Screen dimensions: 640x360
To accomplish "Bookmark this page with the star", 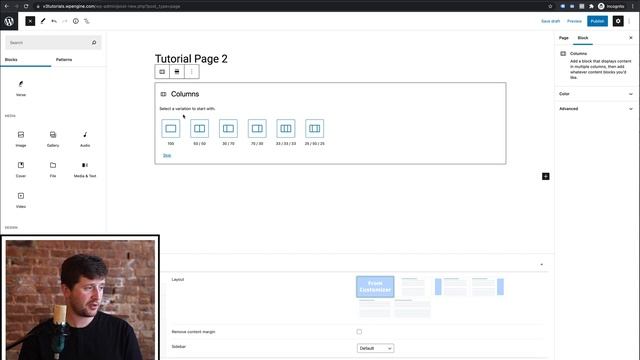I will 550,6.
